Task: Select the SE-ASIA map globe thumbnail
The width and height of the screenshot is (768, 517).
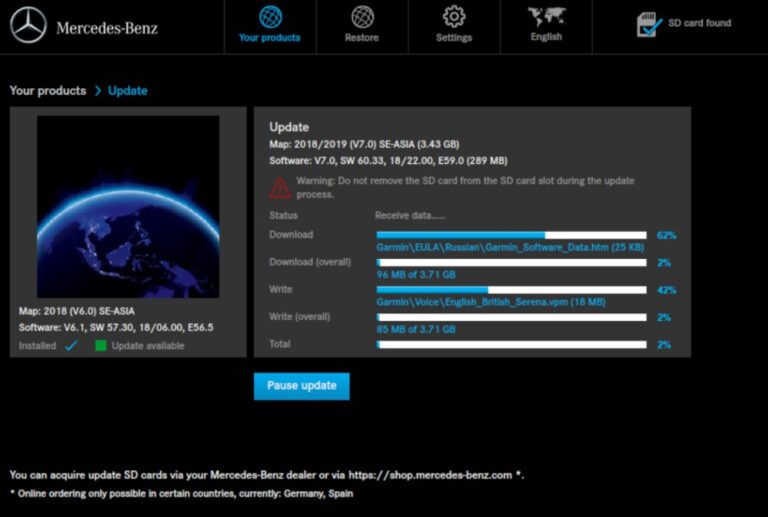Action: tap(128, 207)
